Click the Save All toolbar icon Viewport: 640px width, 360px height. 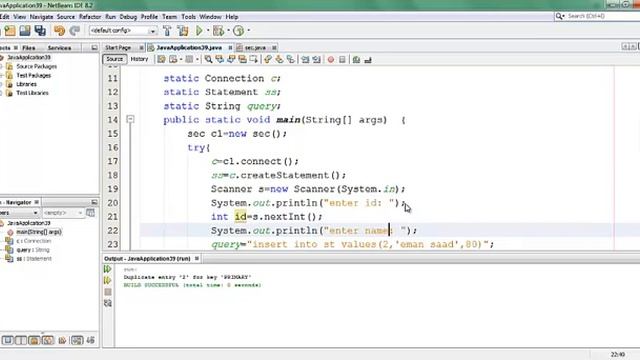pyautogui.click(x=40, y=31)
